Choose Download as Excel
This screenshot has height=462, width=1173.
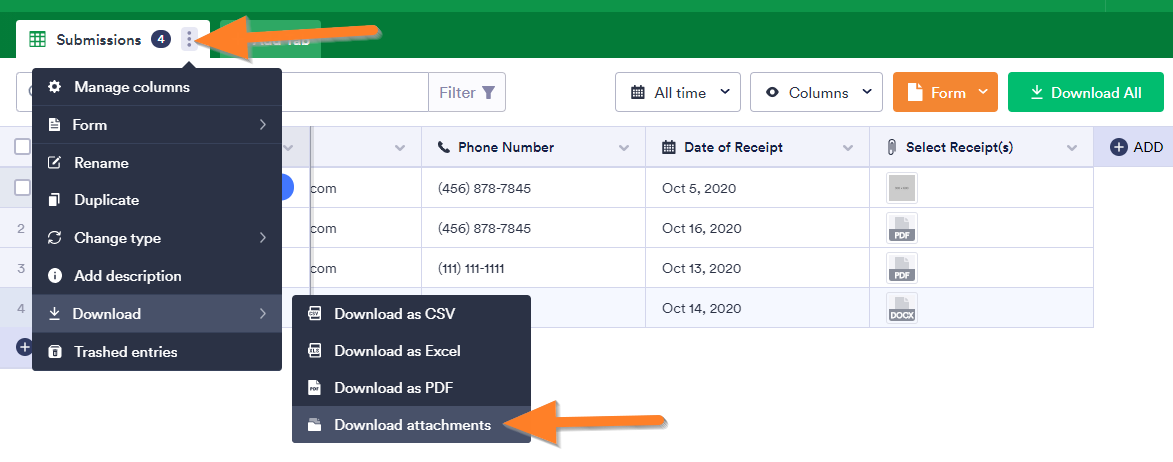pyautogui.click(x=397, y=351)
